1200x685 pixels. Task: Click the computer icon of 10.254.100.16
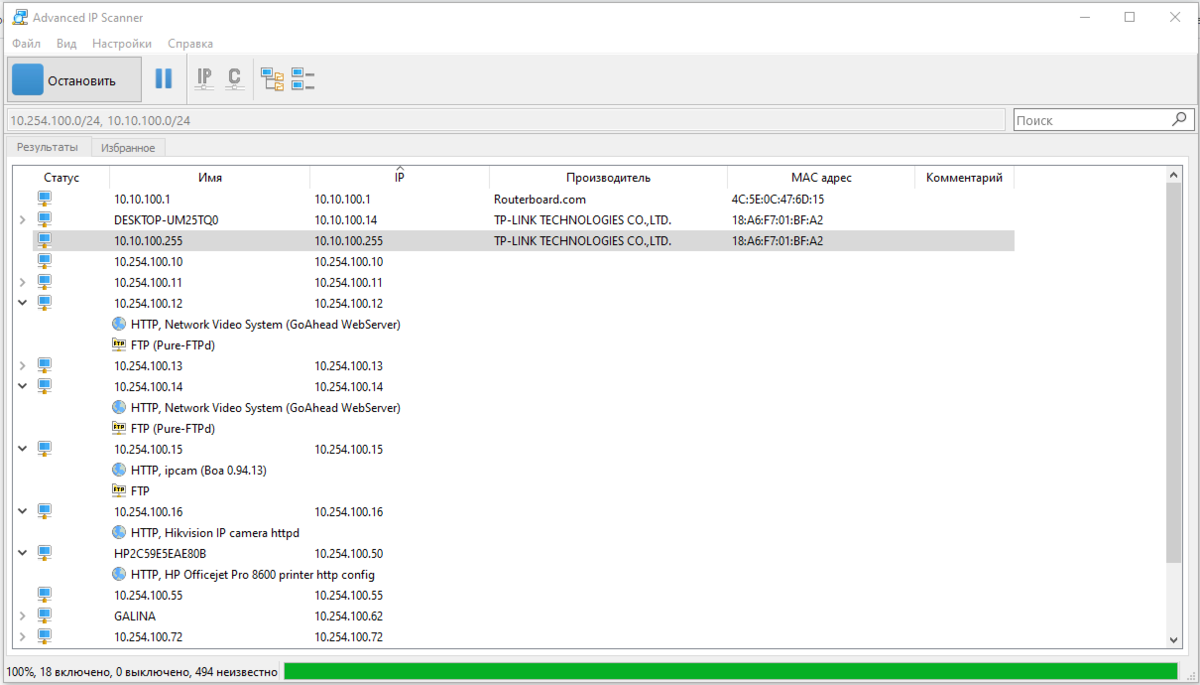(x=44, y=511)
